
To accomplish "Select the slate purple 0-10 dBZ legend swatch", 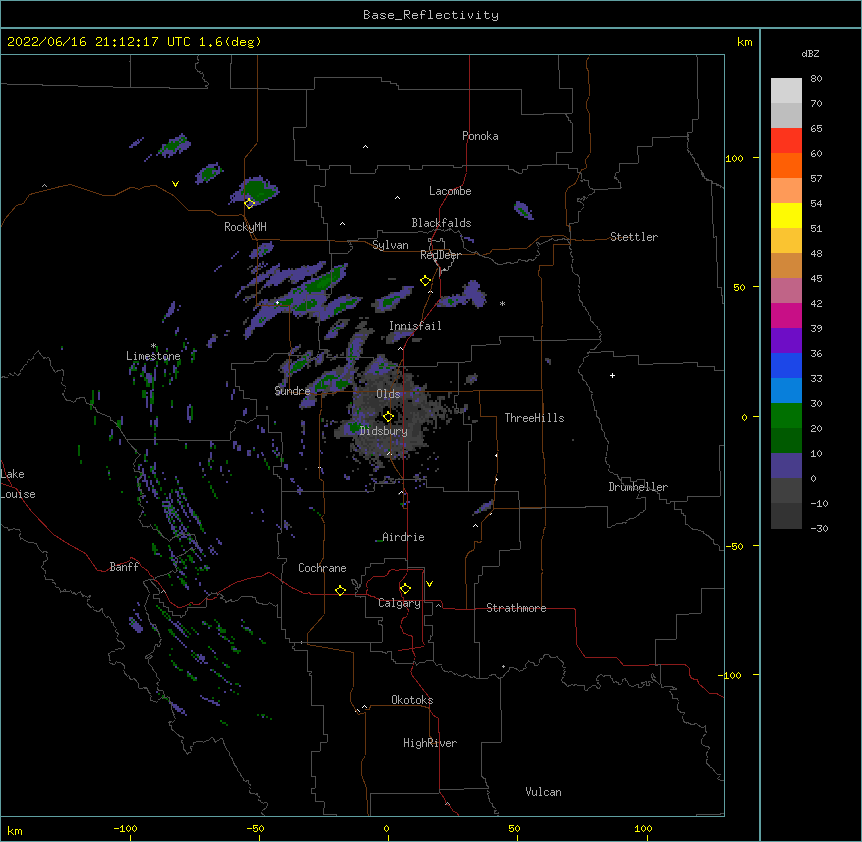I will 786,466.
